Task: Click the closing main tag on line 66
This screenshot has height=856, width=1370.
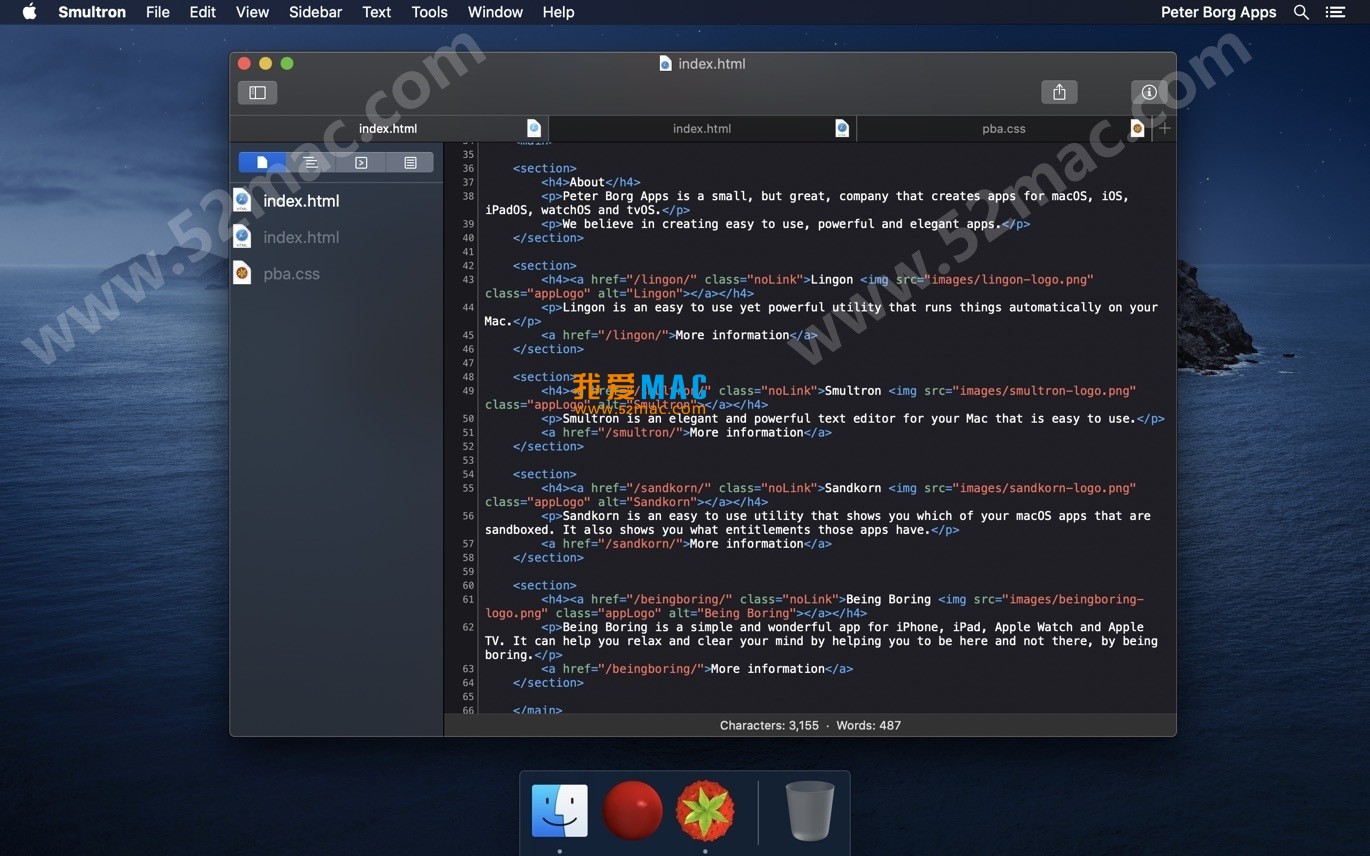Action: [x=537, y=710]
